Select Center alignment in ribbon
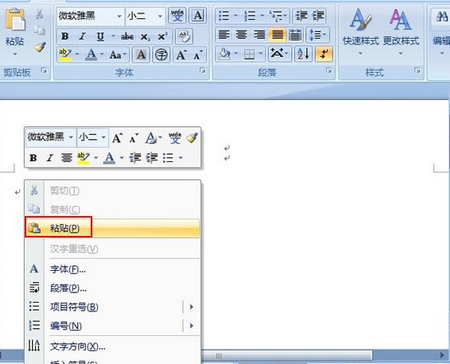 coord(242,35)
